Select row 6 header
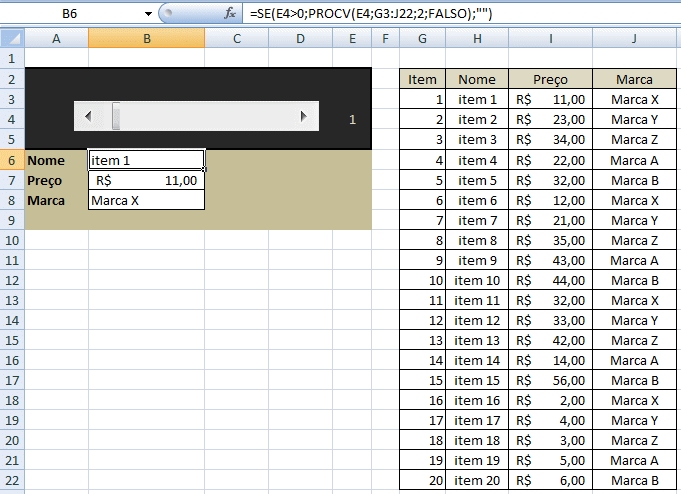The height and width of the screenshot is (494, 681). [12, 160]
